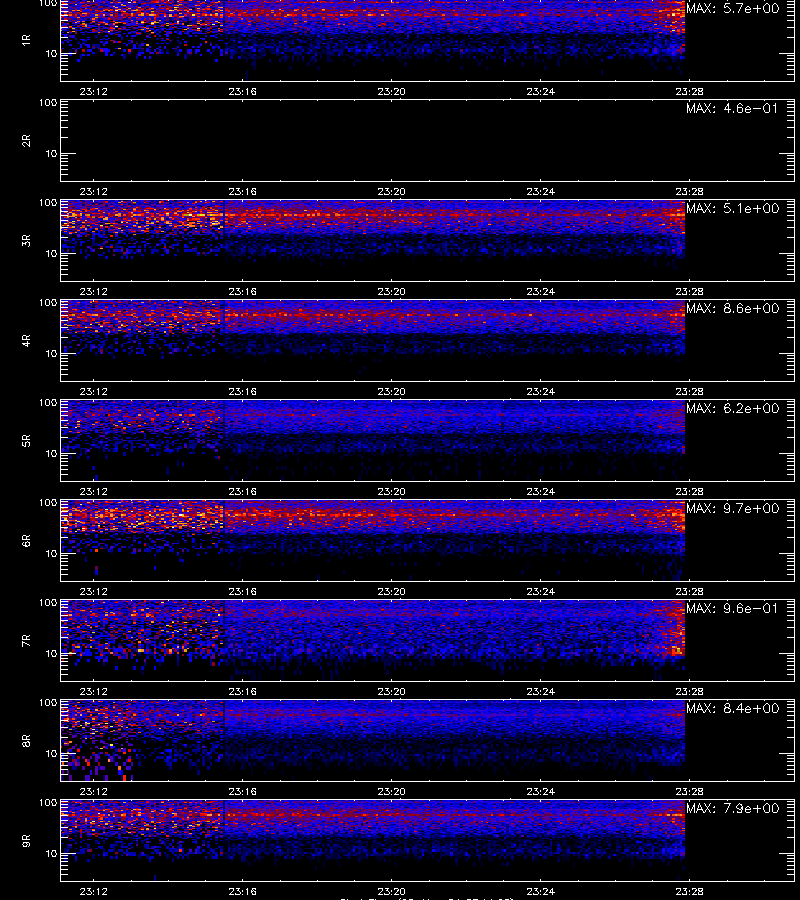Click the 4R panel axis label
The height and width of the screenshot is (900, 800).
click(26, 340)
